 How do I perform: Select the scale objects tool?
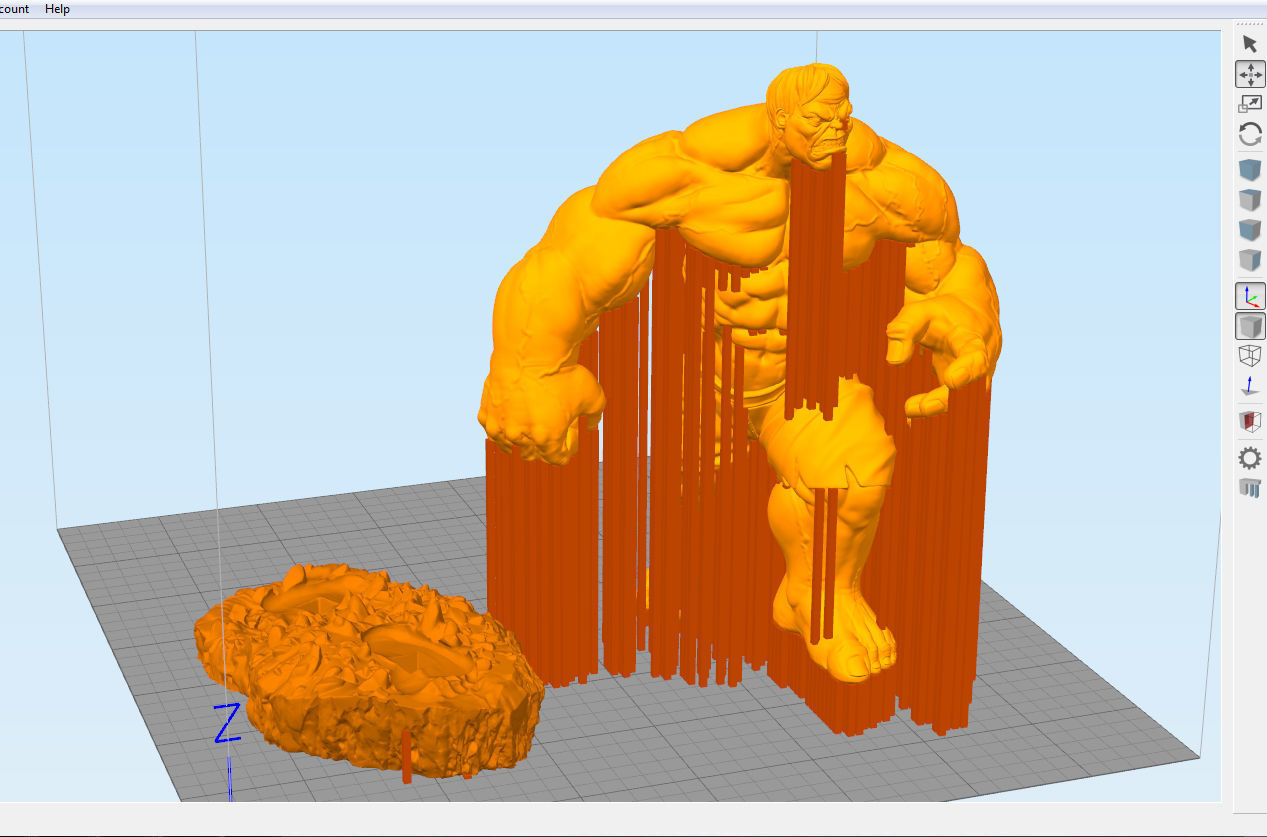1250,104
